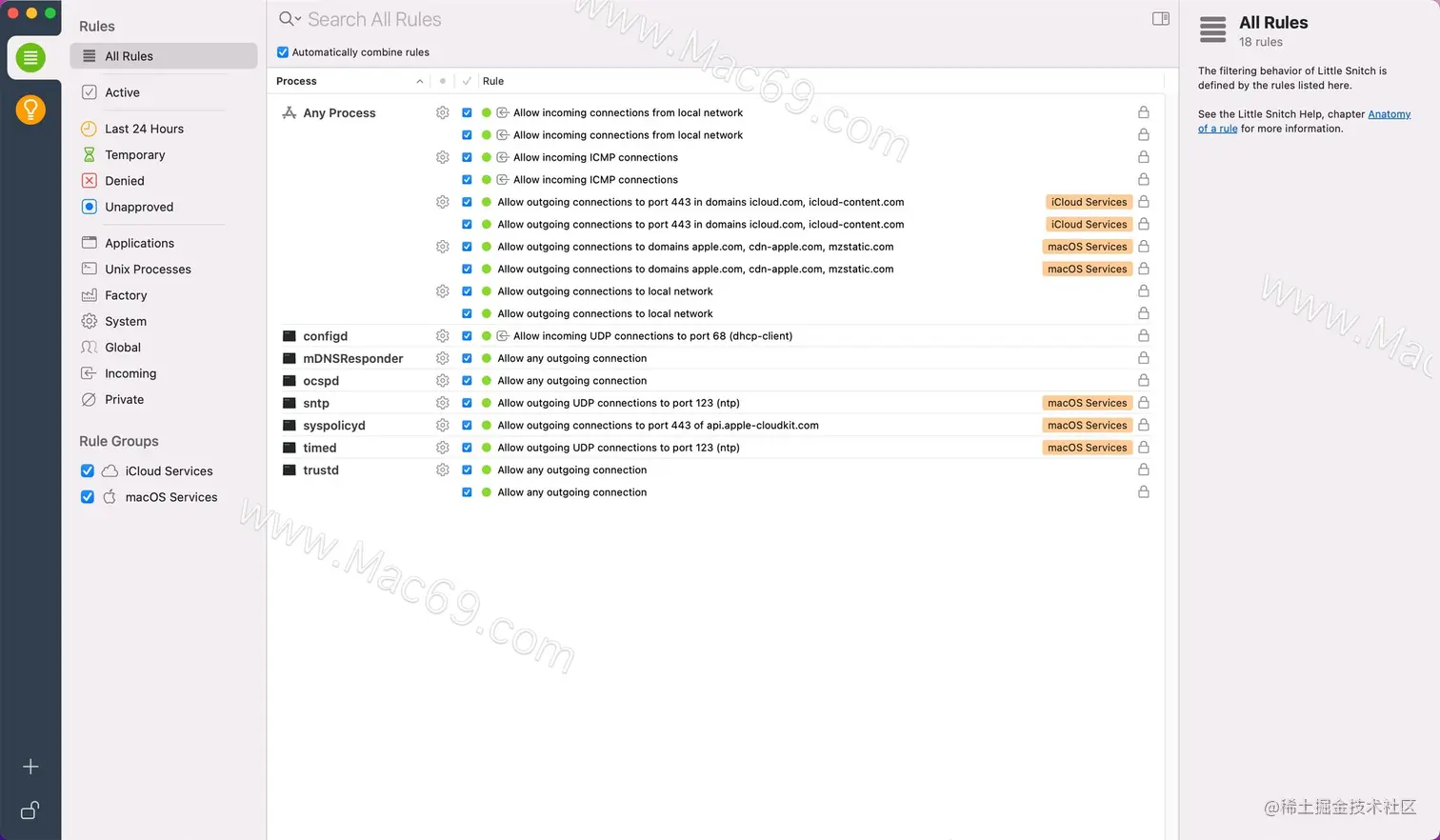Screen dimensions: 1440x840
Task: Click the status dot column header
Action: [443, 81]
